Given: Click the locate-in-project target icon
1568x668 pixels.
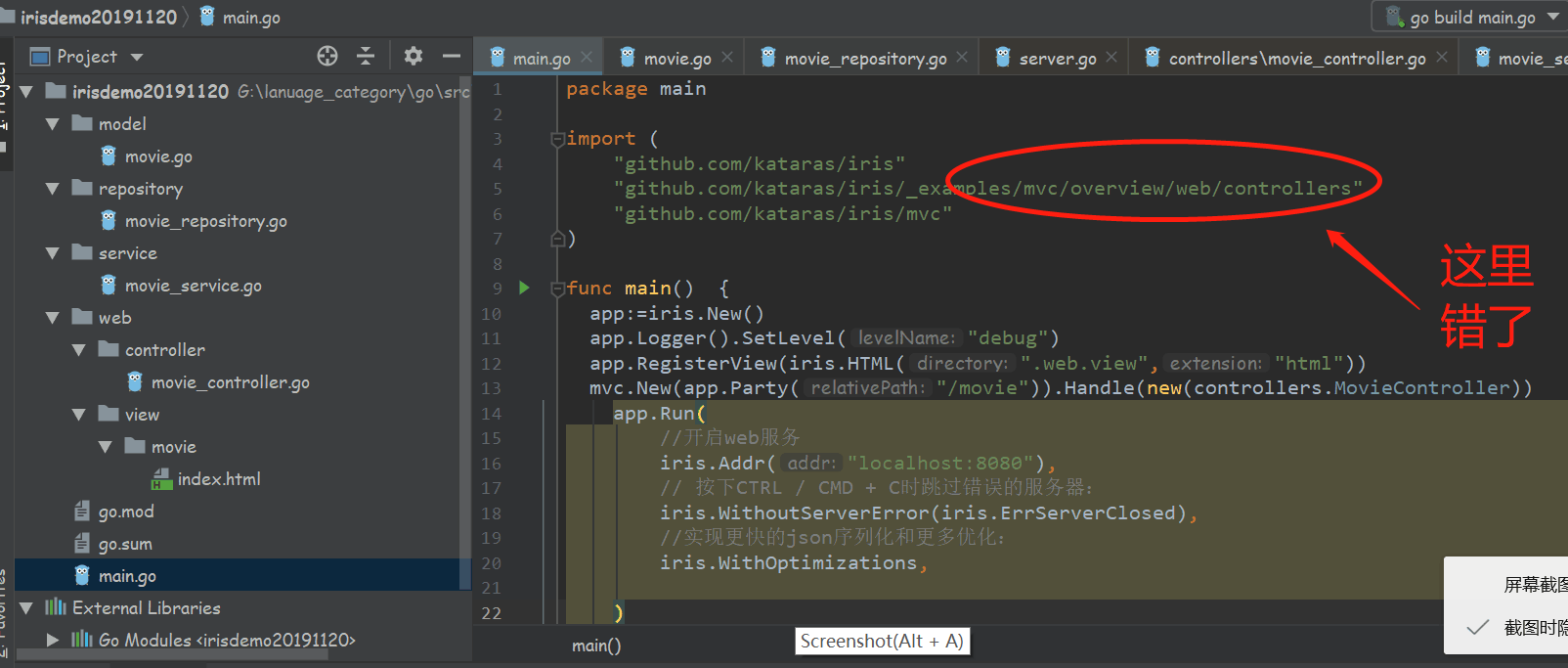Looking at the screenshot, I should [327, 56].
